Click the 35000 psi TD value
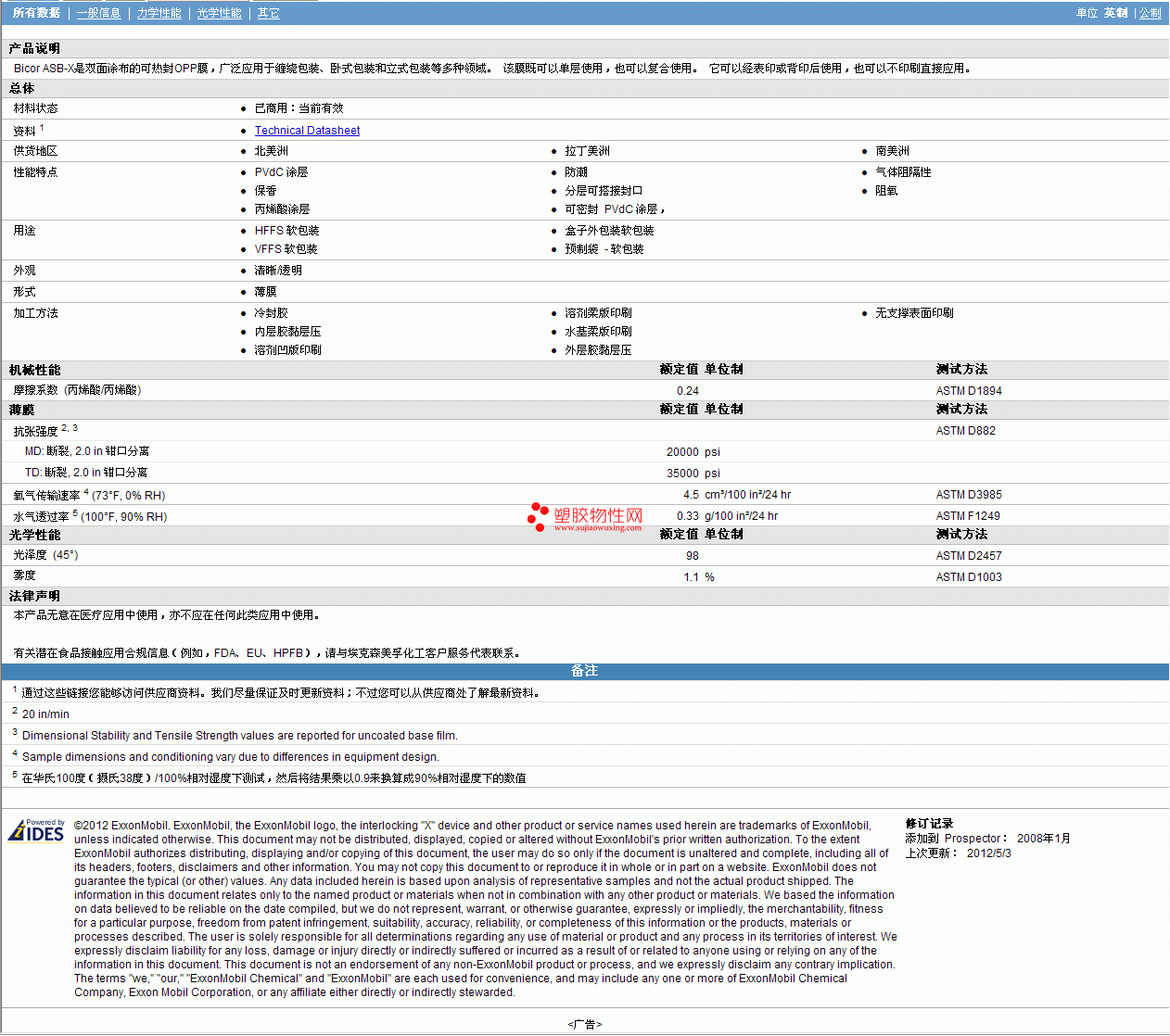 (x=693, y=474)
